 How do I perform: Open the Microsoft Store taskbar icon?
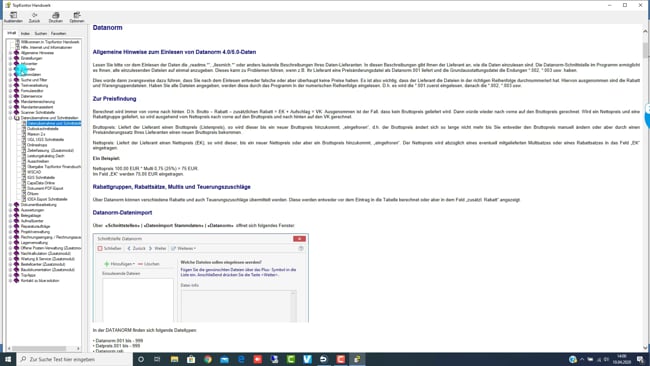[191, 359]
